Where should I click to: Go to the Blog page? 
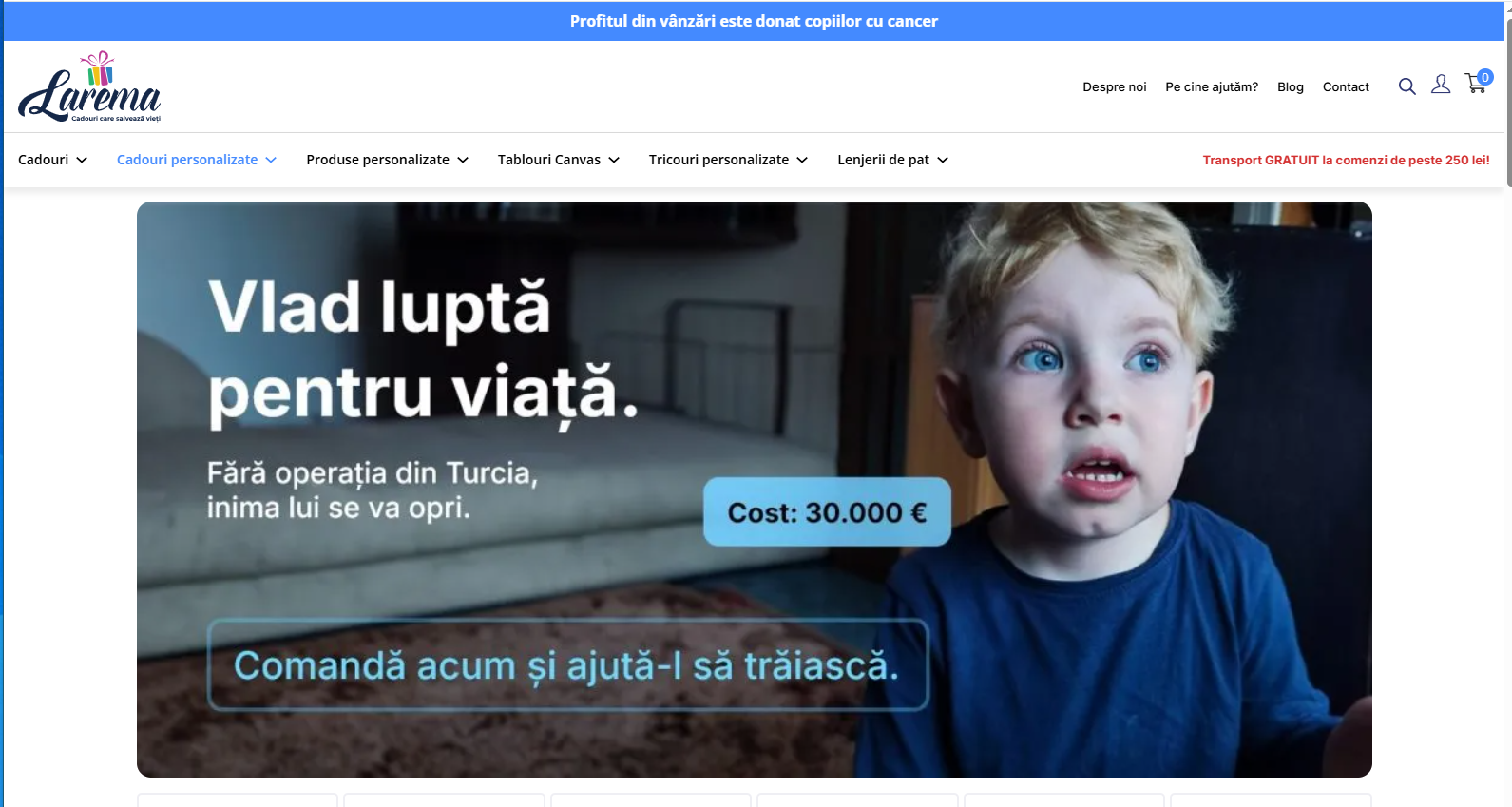coord(1291,86)
